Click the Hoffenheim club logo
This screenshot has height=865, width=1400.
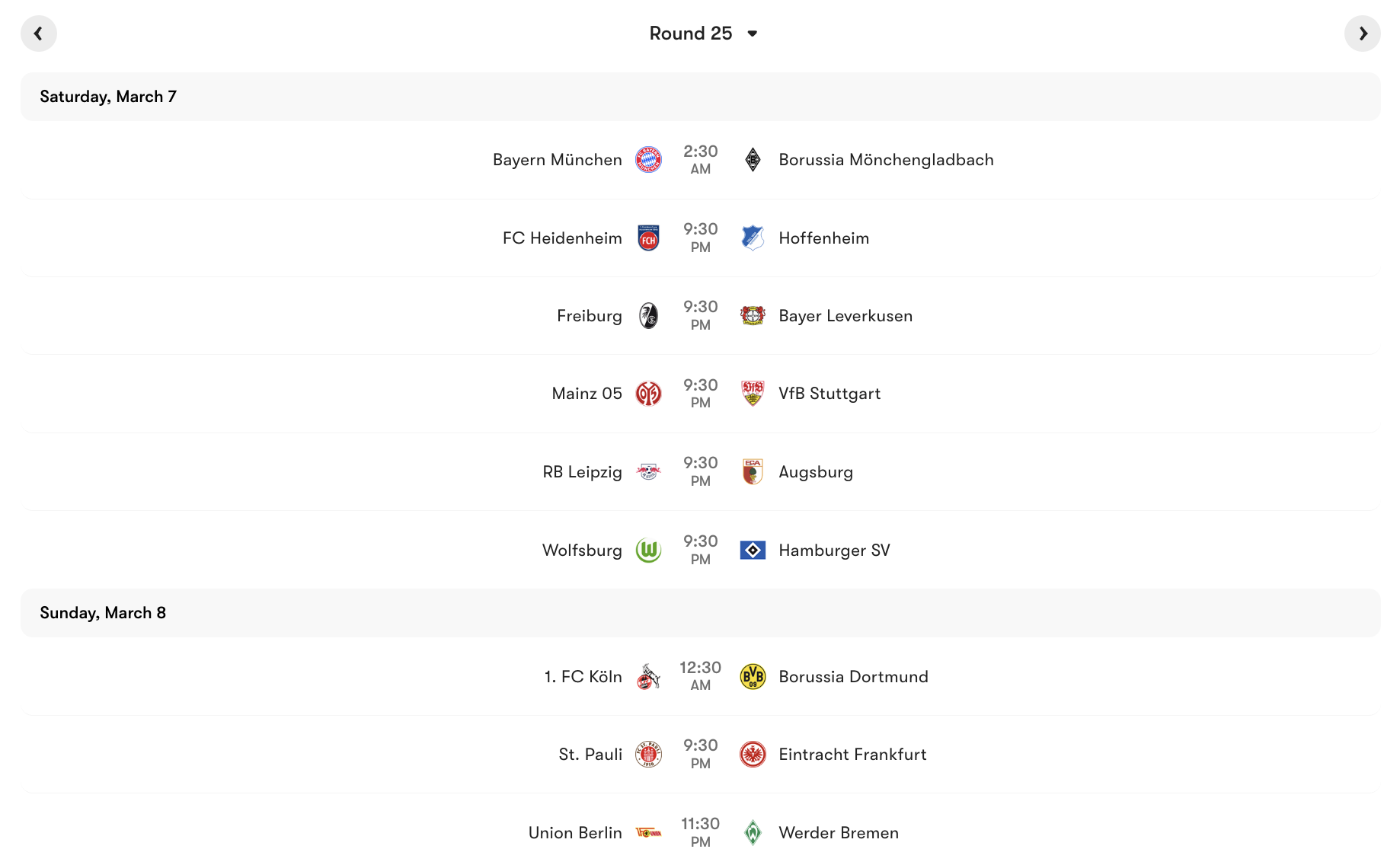coord(751,238)
